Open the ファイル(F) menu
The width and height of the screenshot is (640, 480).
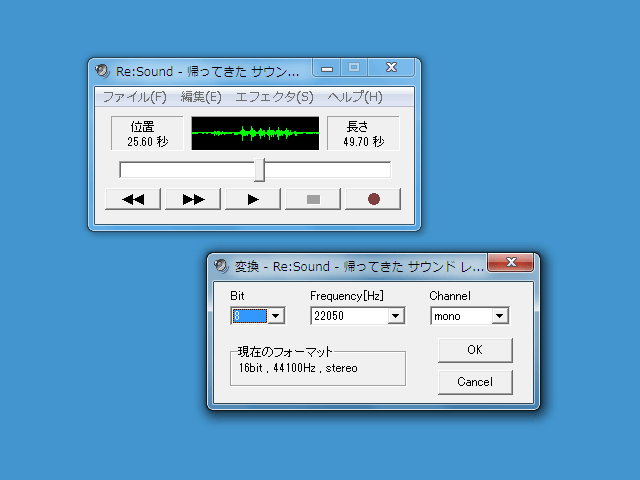point(134,97)
